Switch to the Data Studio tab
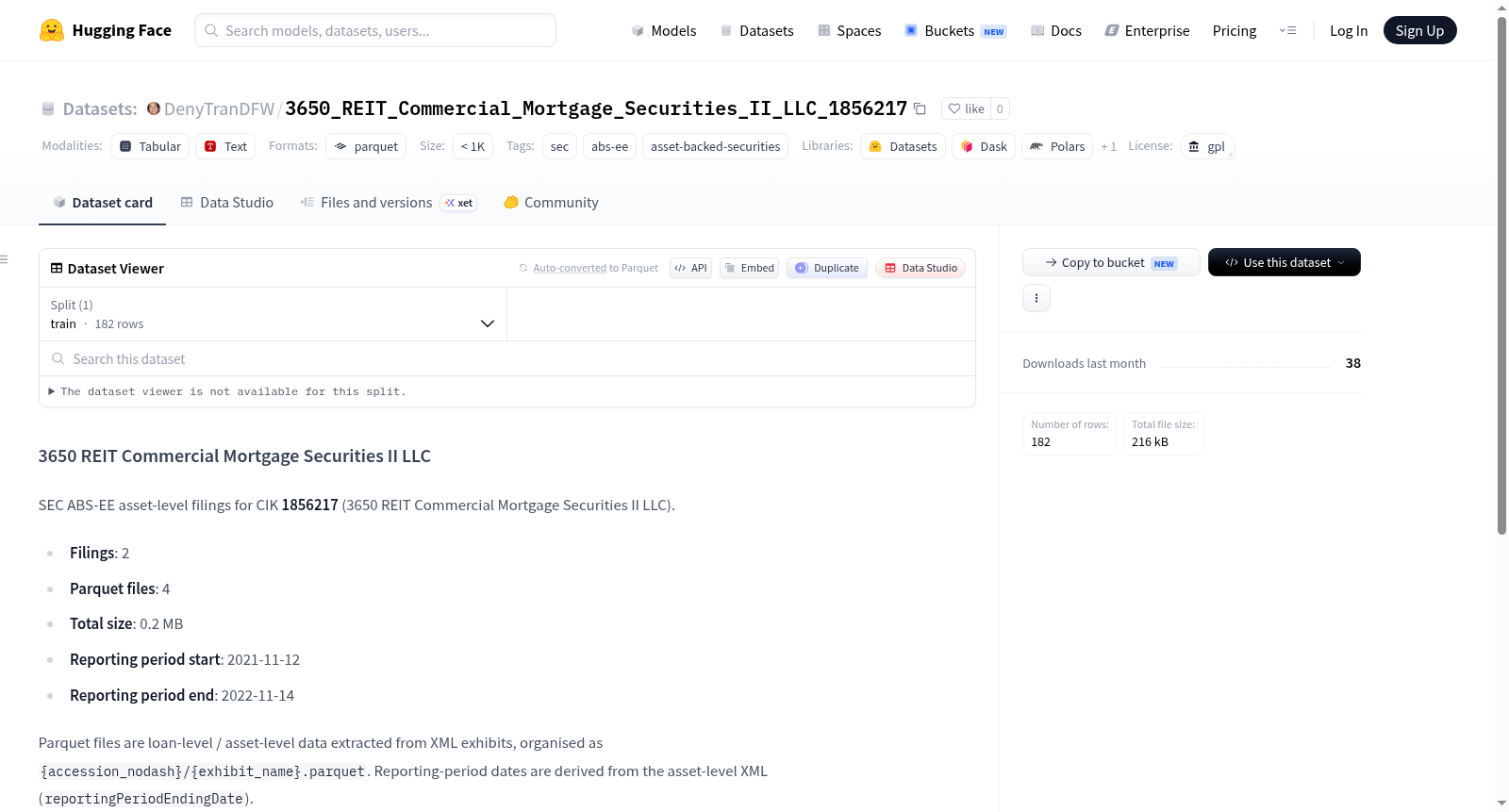Screen dimensions: 1509x812 point(227,202)
